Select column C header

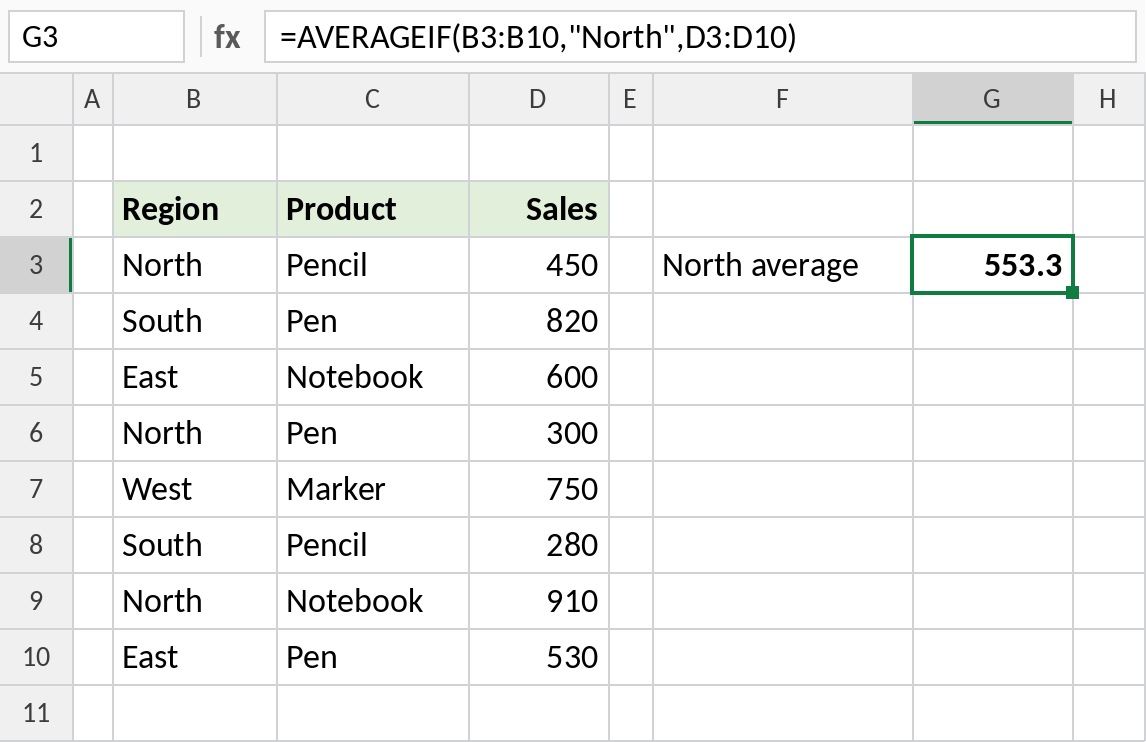point(373,99)
